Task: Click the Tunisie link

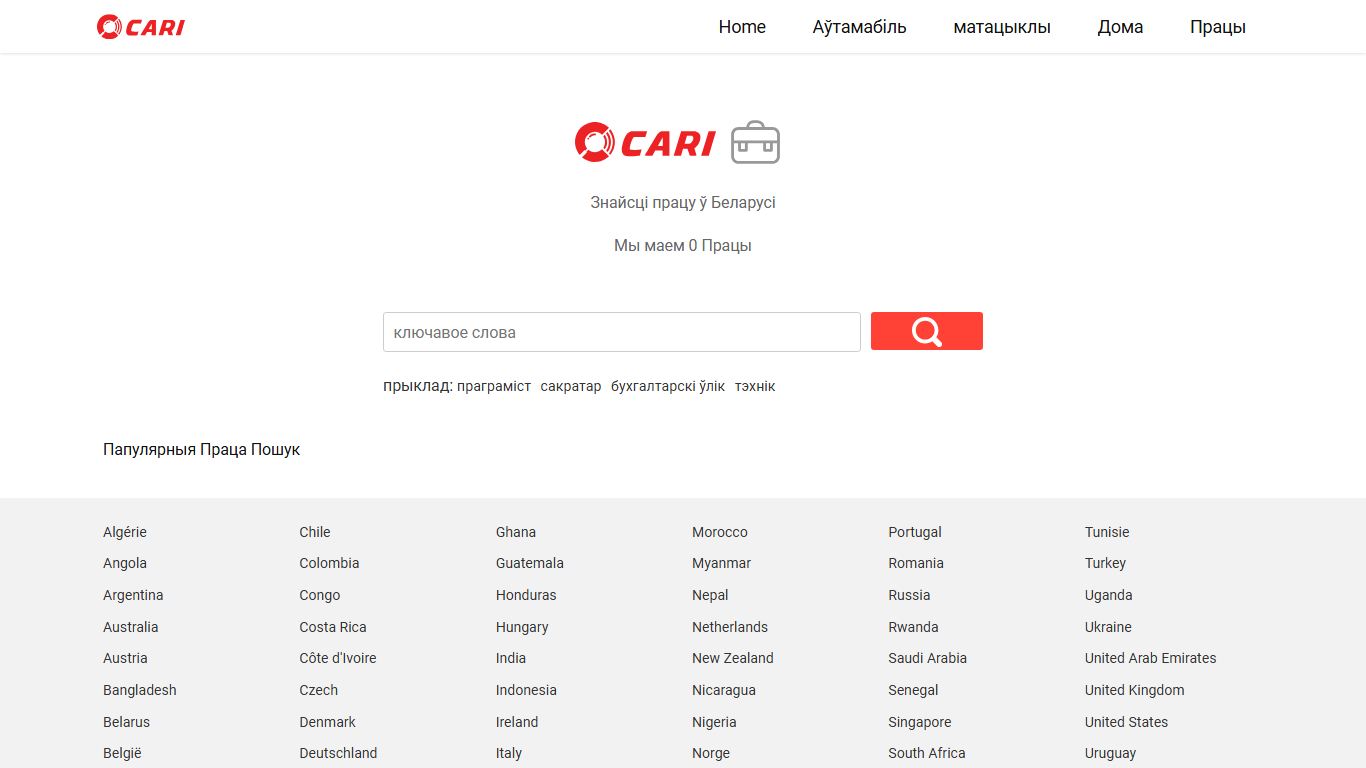Action: (1107, 532)
